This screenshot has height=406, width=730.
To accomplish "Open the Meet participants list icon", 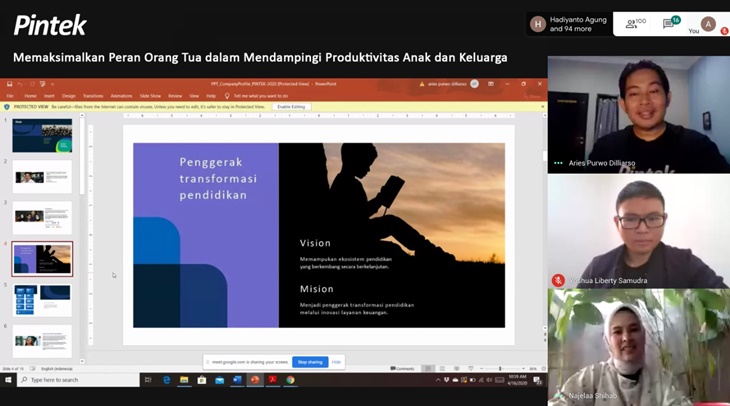I will pos(635,23).
